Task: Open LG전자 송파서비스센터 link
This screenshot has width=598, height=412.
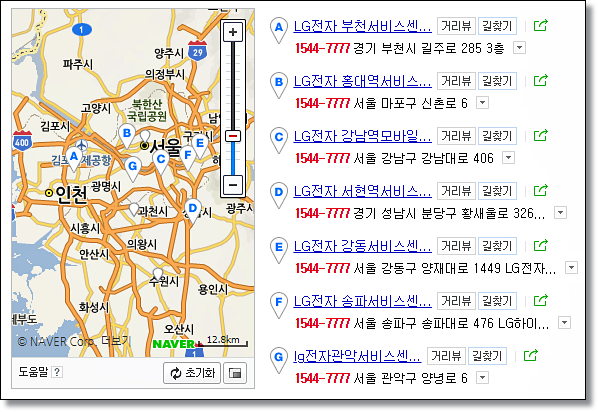Action: (362, 301)
